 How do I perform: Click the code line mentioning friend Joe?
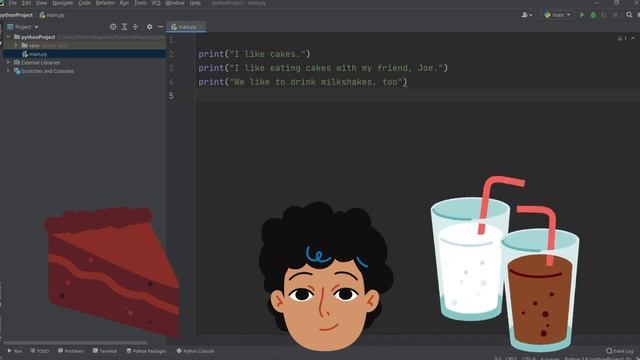pos(323,68)
